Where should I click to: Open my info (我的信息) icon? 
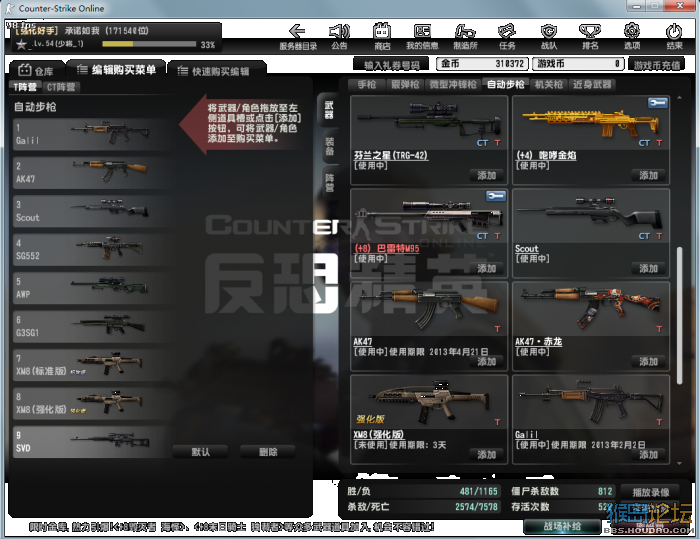(x=422, y=32)
